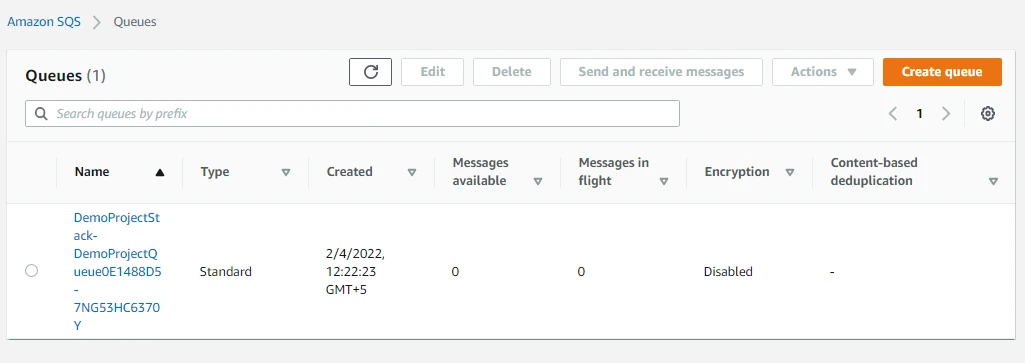The width and height of the screenshot is (1025, 363).
Task: Open the DemoProjectStack queue link
Action: click(x=118, y=271)
